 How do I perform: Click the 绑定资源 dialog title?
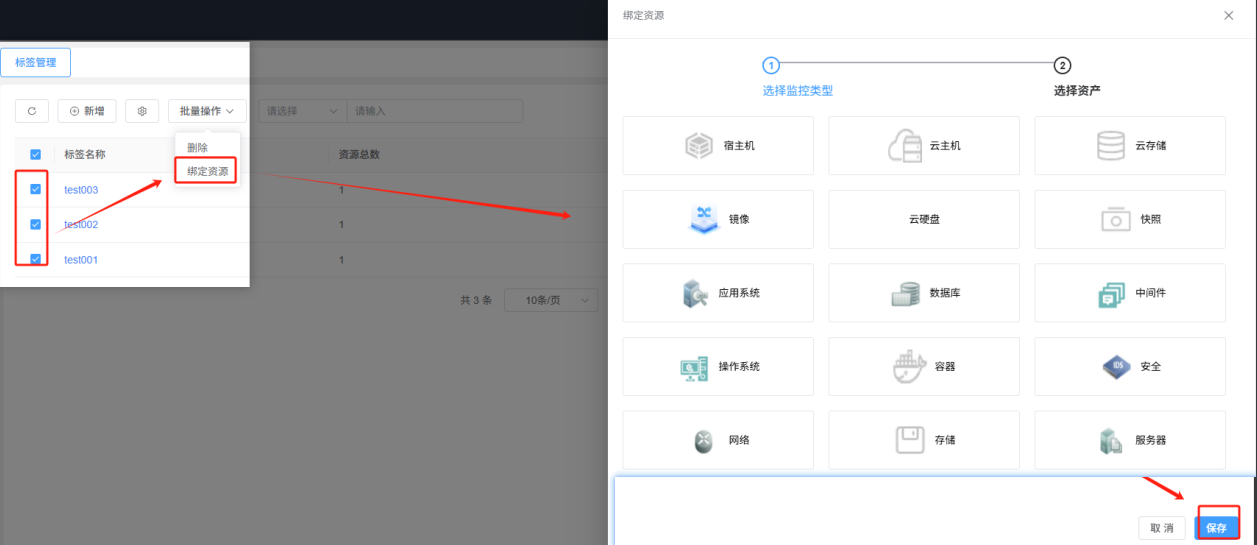[x=643, y=15]
